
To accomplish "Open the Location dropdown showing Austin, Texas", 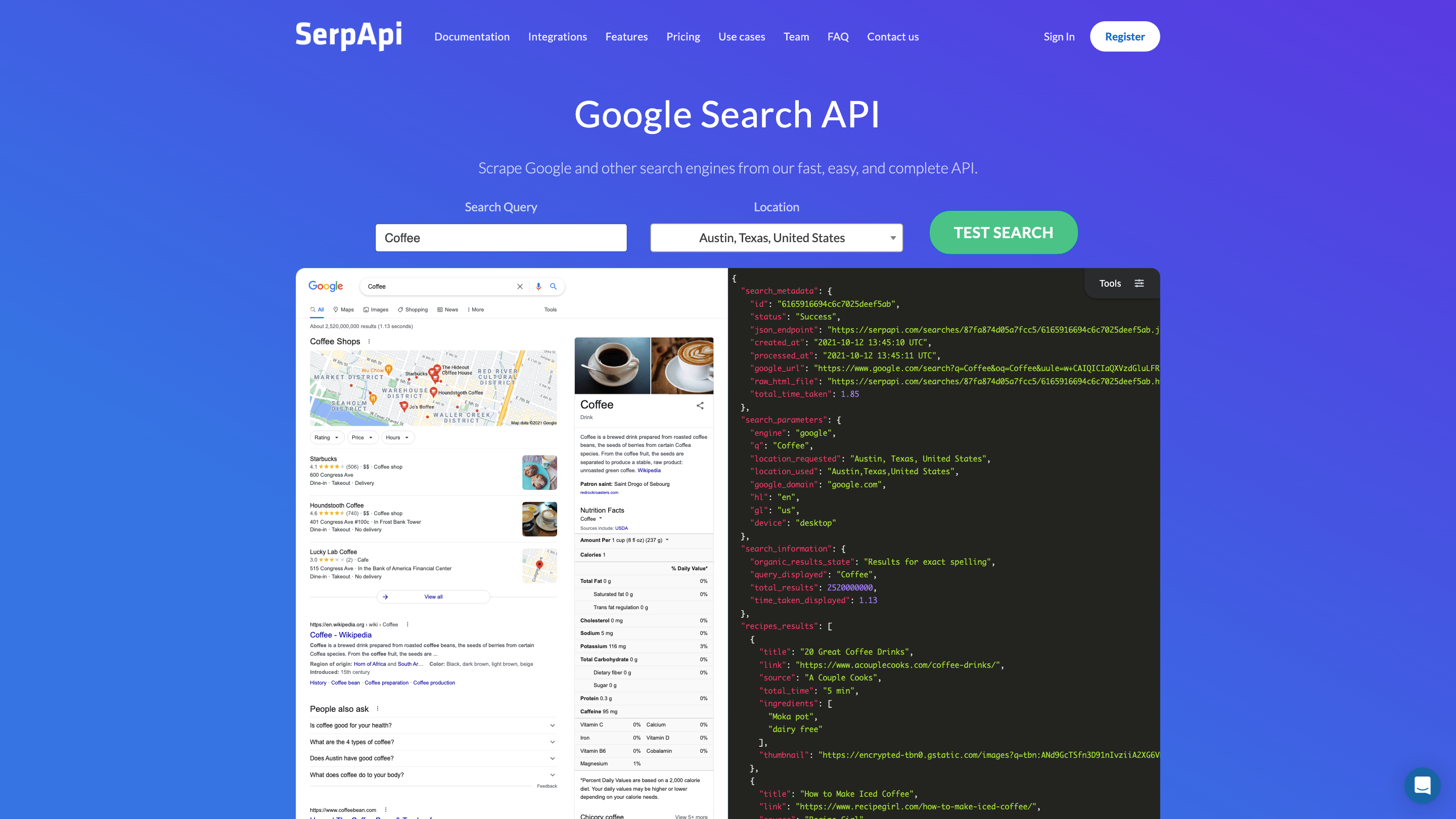I will coord(776,238).
